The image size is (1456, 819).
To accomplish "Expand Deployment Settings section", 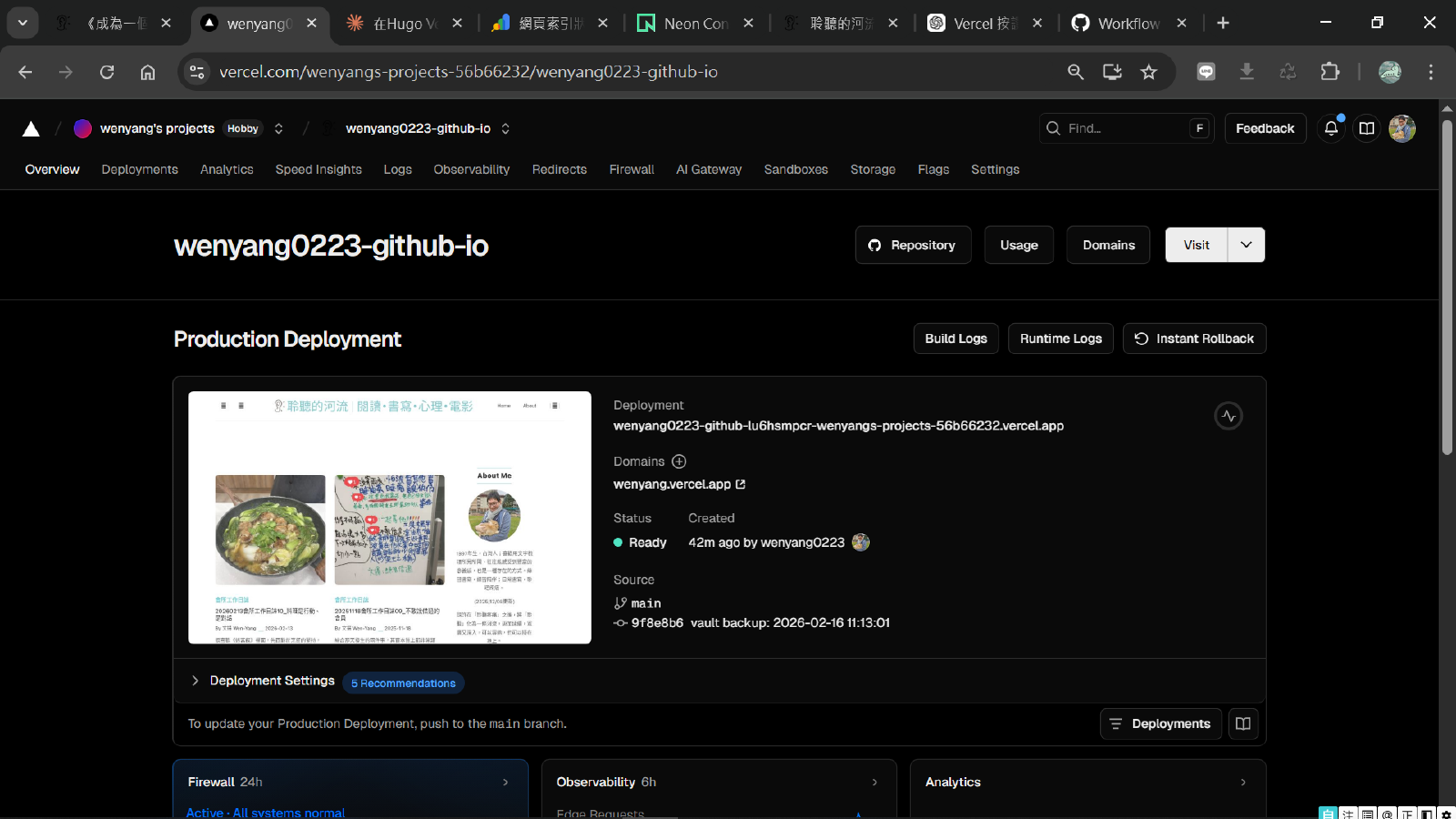I will (196, 681).
